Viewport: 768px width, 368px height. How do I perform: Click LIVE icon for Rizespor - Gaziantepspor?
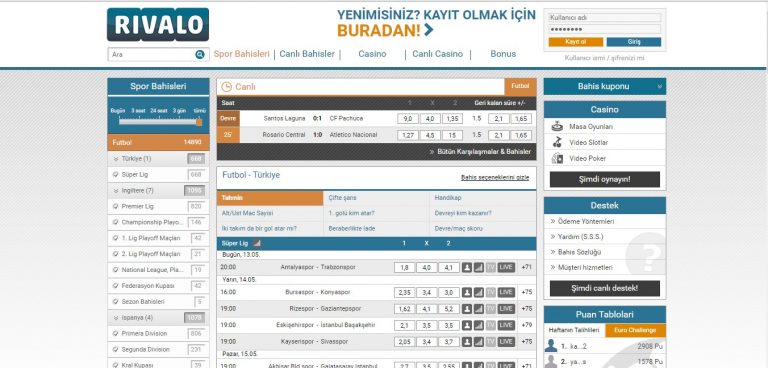coord(506,309)
